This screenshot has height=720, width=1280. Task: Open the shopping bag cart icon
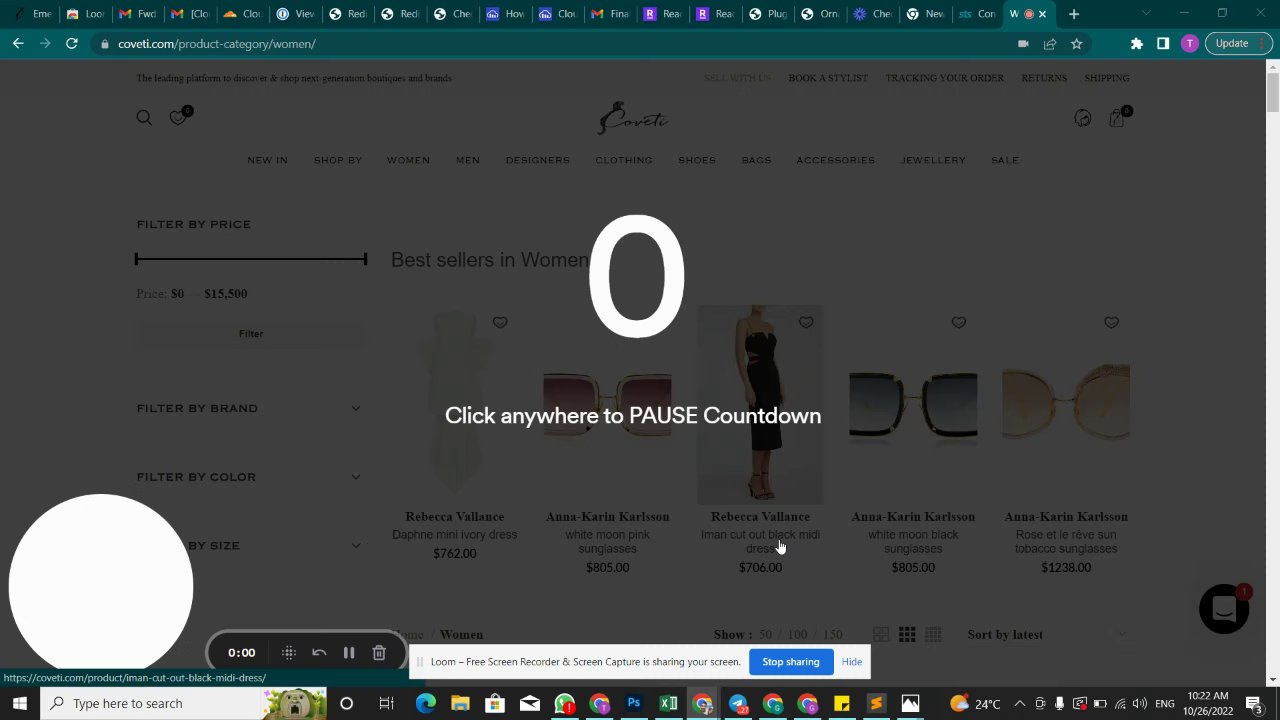1117,118
